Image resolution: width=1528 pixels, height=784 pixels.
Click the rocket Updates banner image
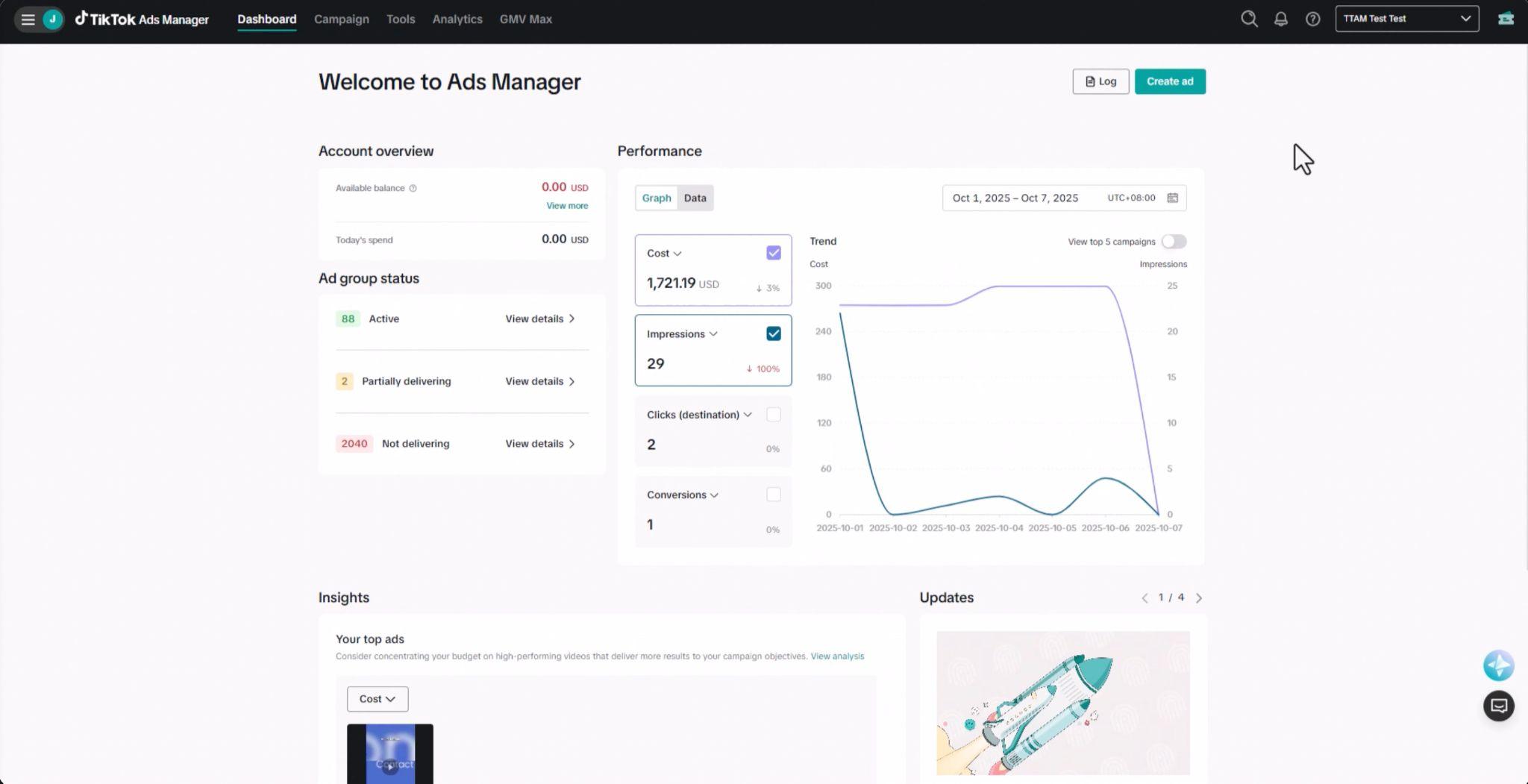(1063, 703)
